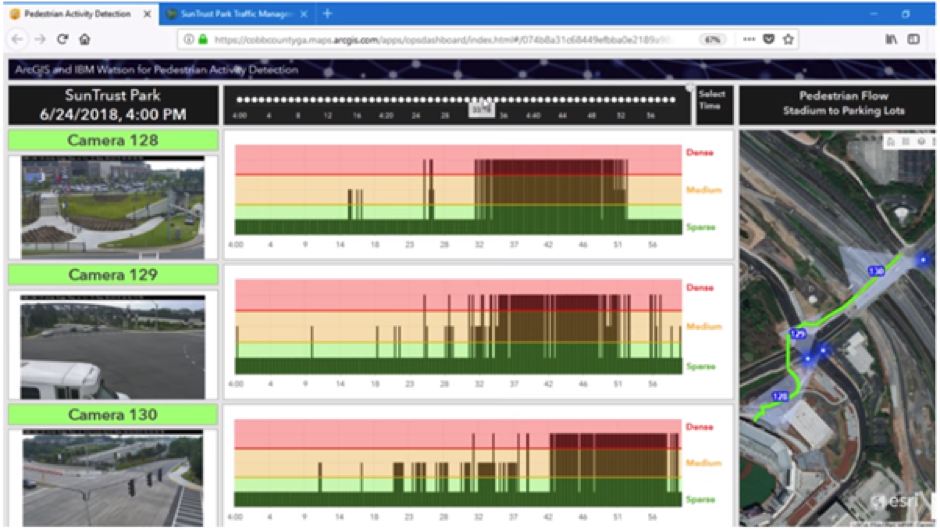Click the 130 camera marker on map
The height and width of the screenshot is (530, 940).
tap(876, 272)
